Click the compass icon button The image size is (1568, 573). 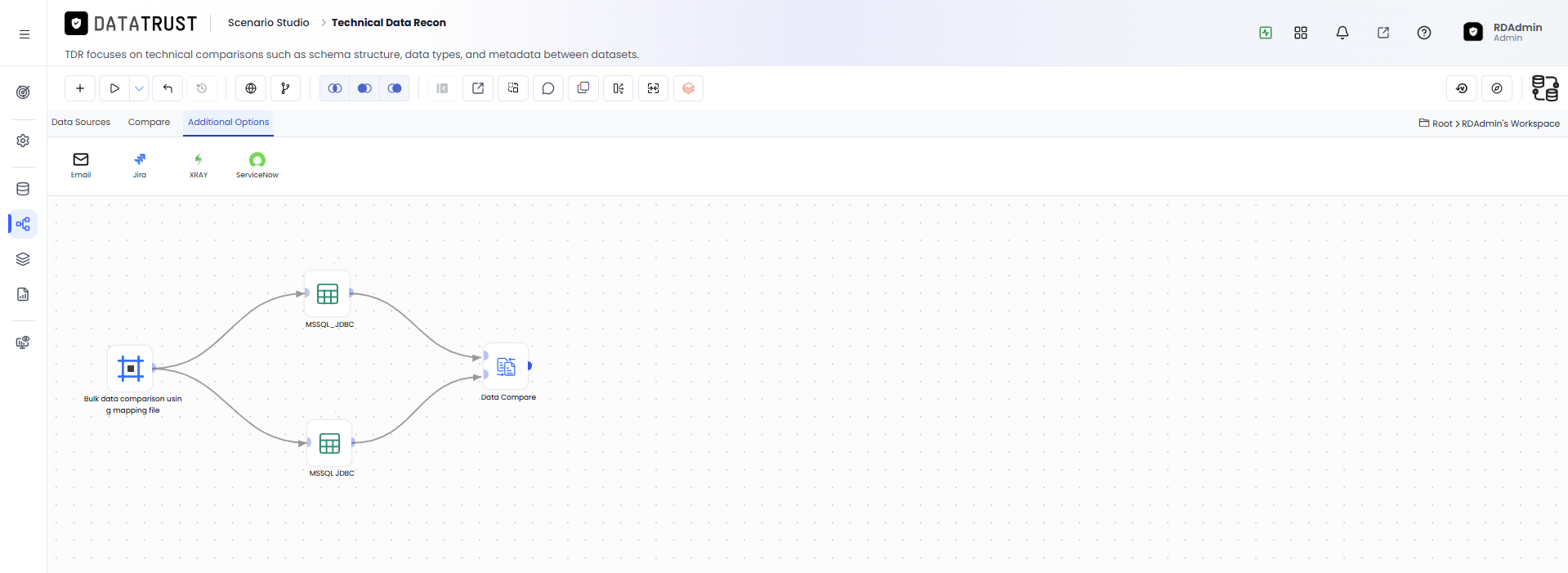(1497, 88)
